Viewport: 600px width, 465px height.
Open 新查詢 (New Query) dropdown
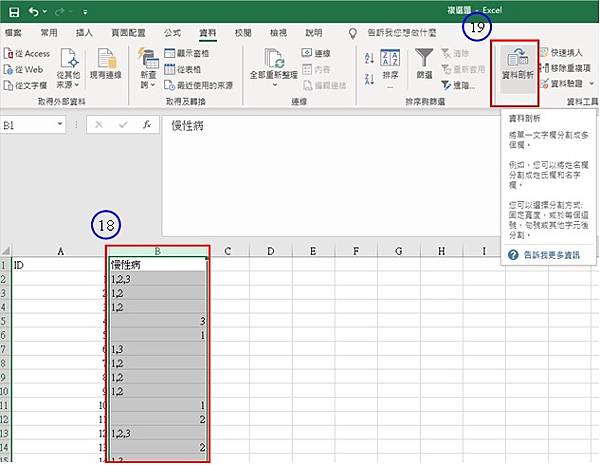tap(148, 69)
